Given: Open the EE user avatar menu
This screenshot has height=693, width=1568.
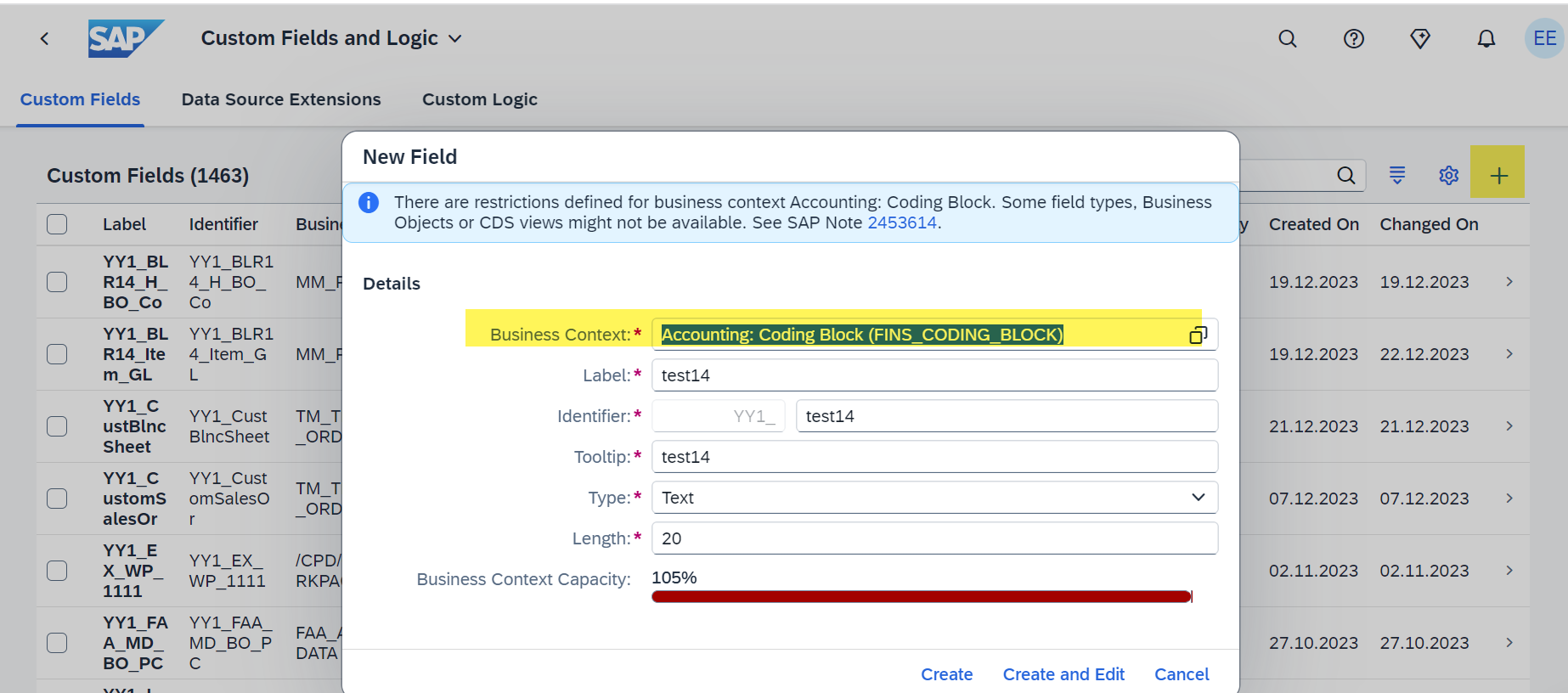Looking at the screenshot, I should tap(1544, 38).
